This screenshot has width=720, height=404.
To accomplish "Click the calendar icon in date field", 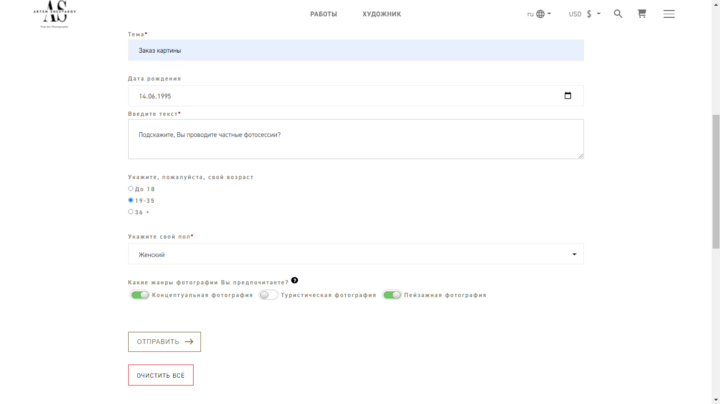I will (568, 96).
